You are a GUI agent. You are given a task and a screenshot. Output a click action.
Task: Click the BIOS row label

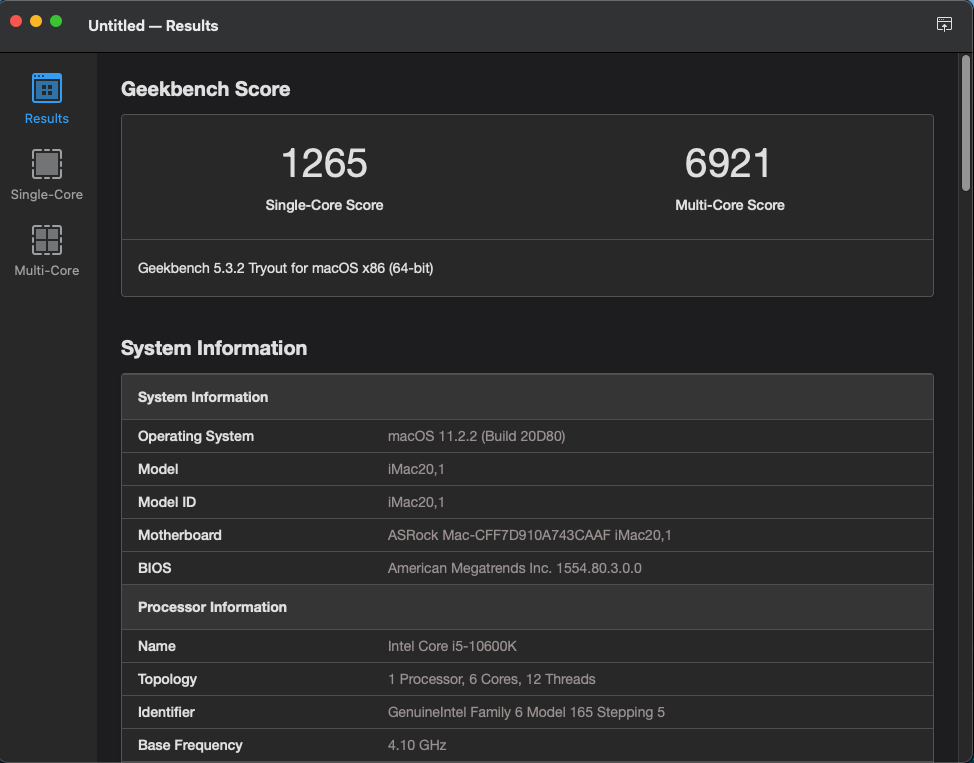[155, 568]
